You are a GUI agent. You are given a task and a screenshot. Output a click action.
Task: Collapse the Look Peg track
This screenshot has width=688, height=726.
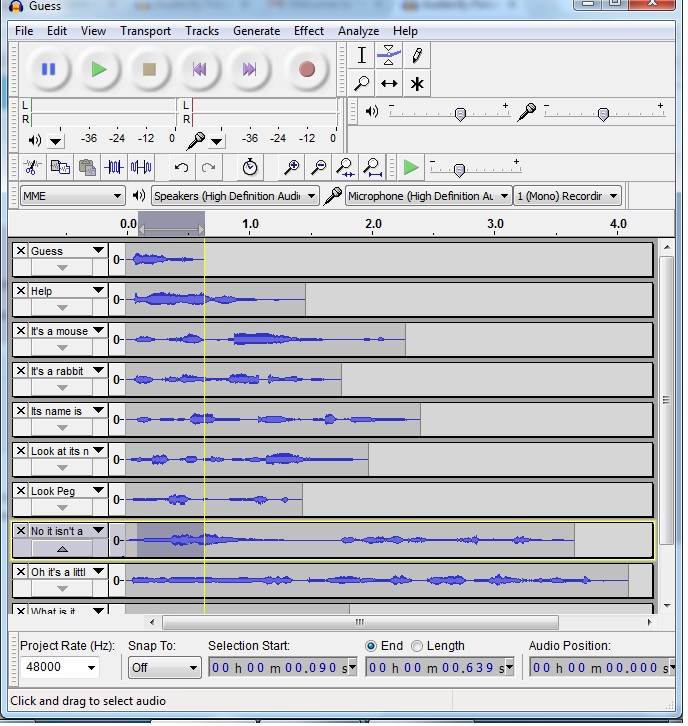[x=62, y=508]
